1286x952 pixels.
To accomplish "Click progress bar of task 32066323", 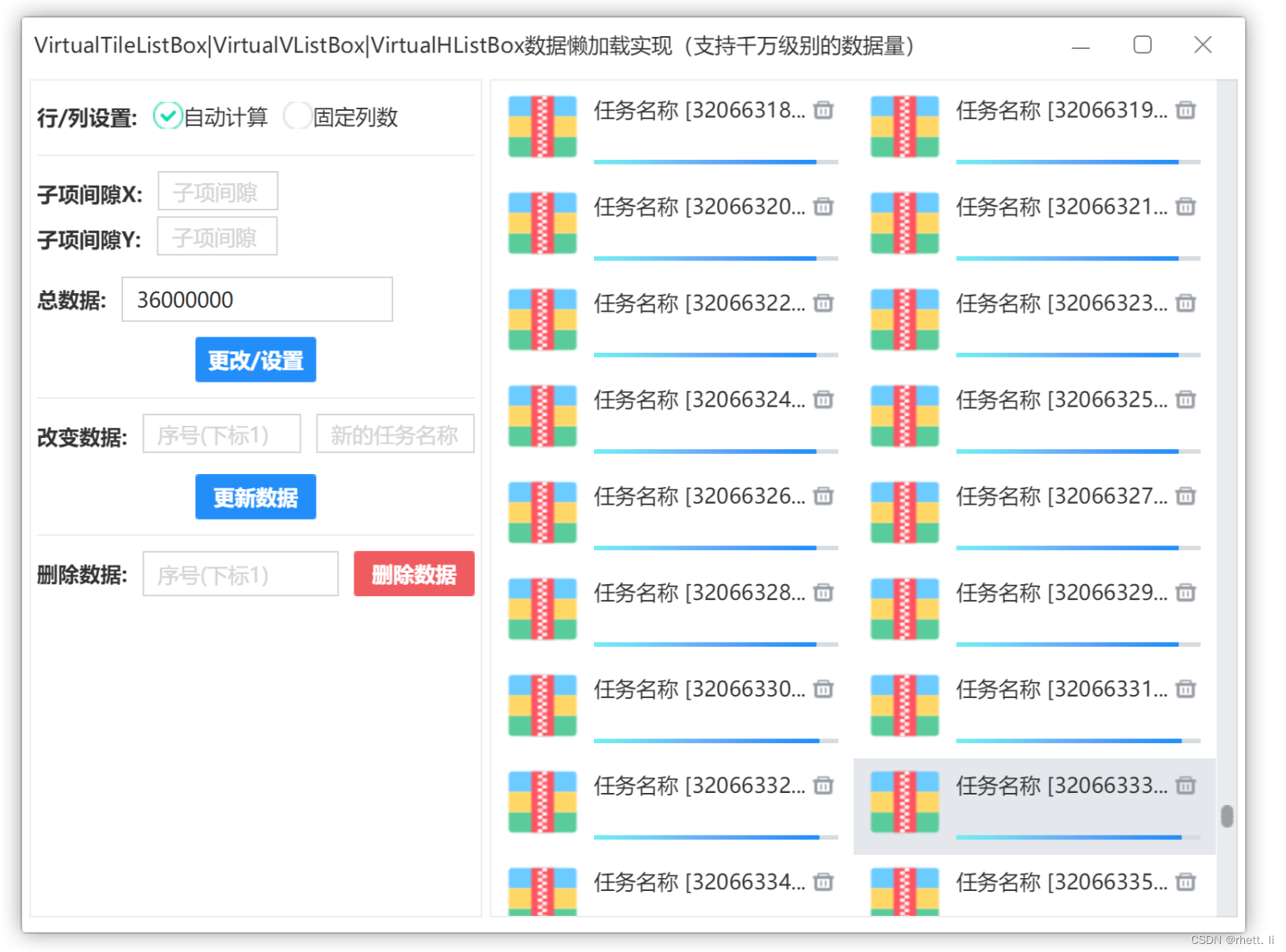I will coord(1078,355).
